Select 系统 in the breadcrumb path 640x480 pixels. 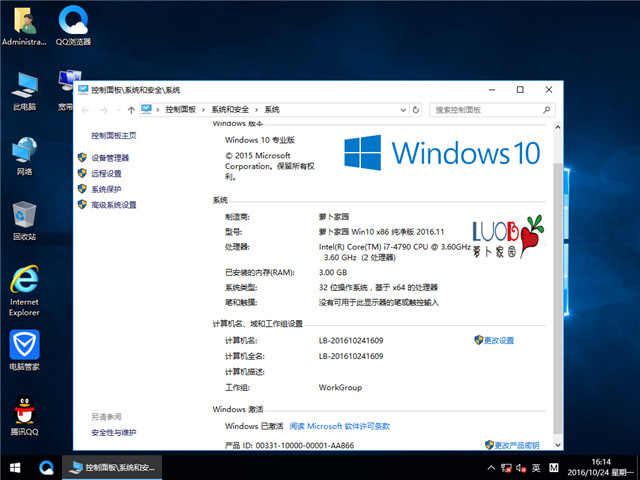(x=272, y=110)
